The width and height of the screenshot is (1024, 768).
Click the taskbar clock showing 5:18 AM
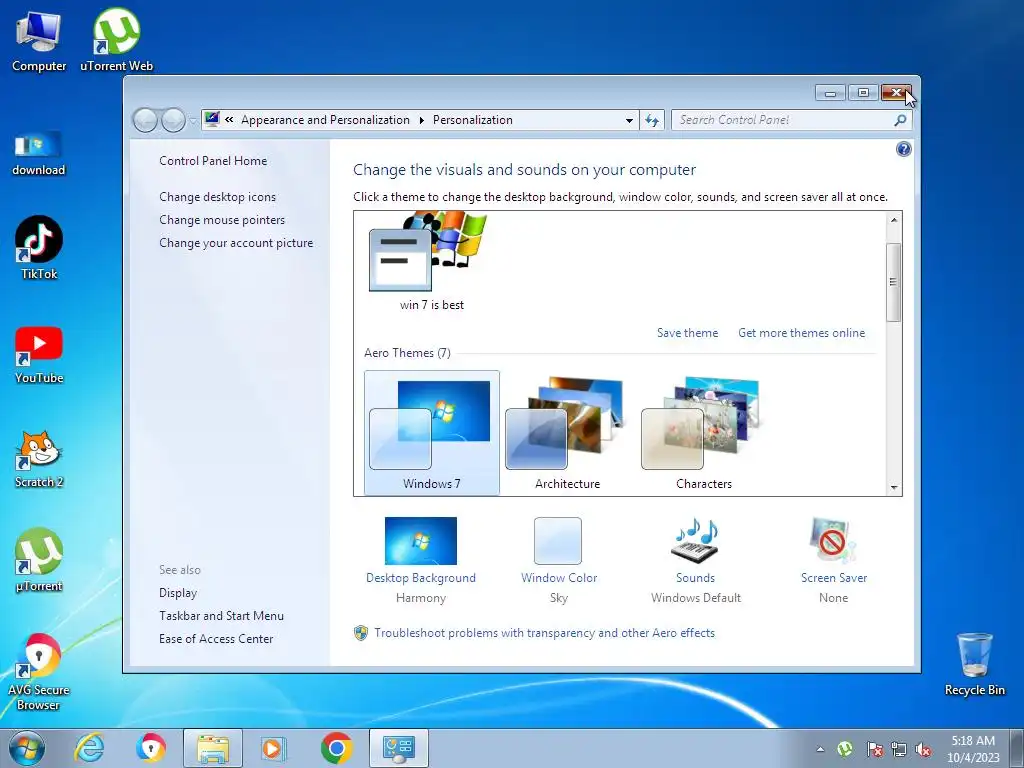(973, 749)
